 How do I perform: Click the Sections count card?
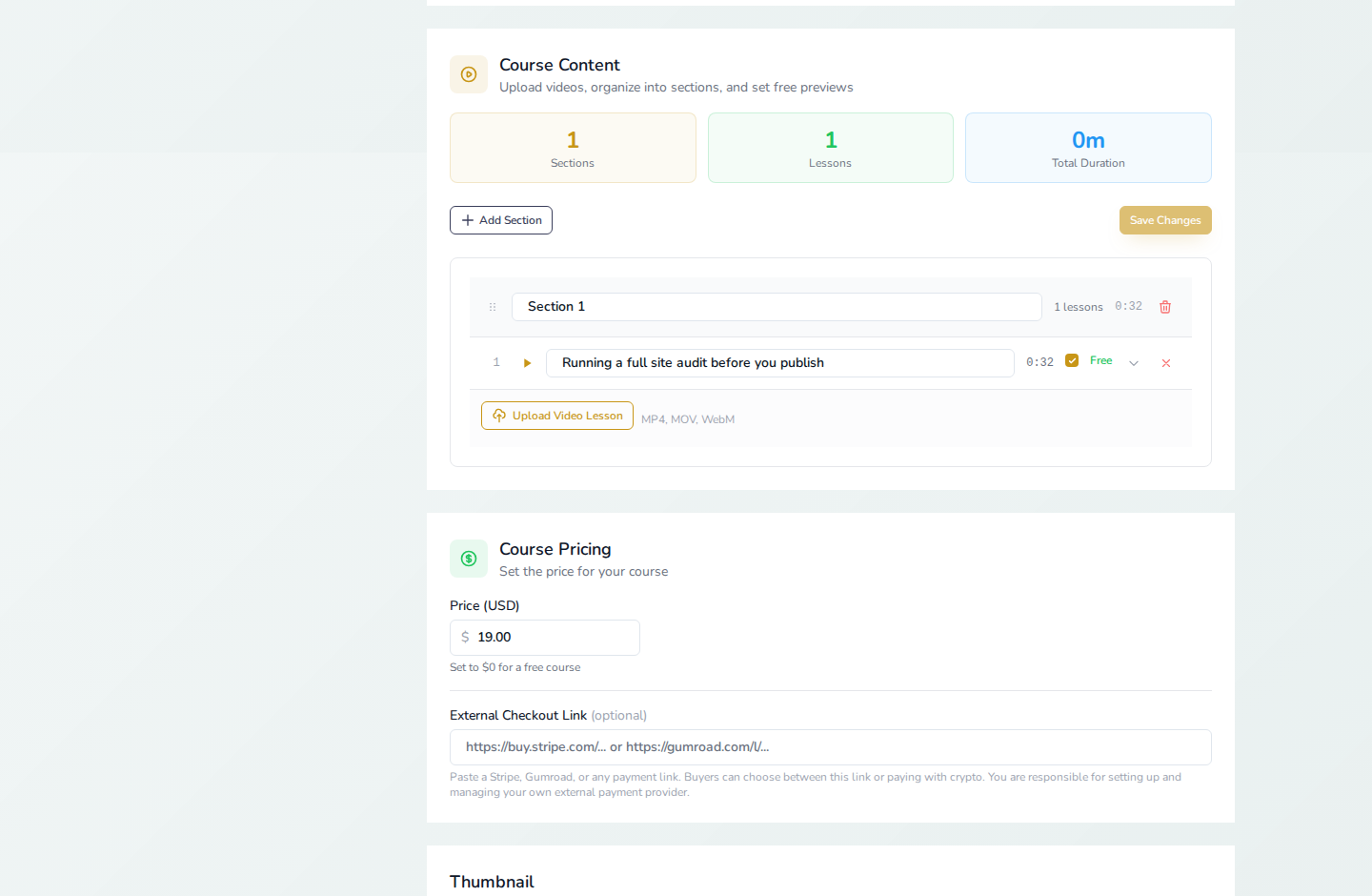point(573,148)
